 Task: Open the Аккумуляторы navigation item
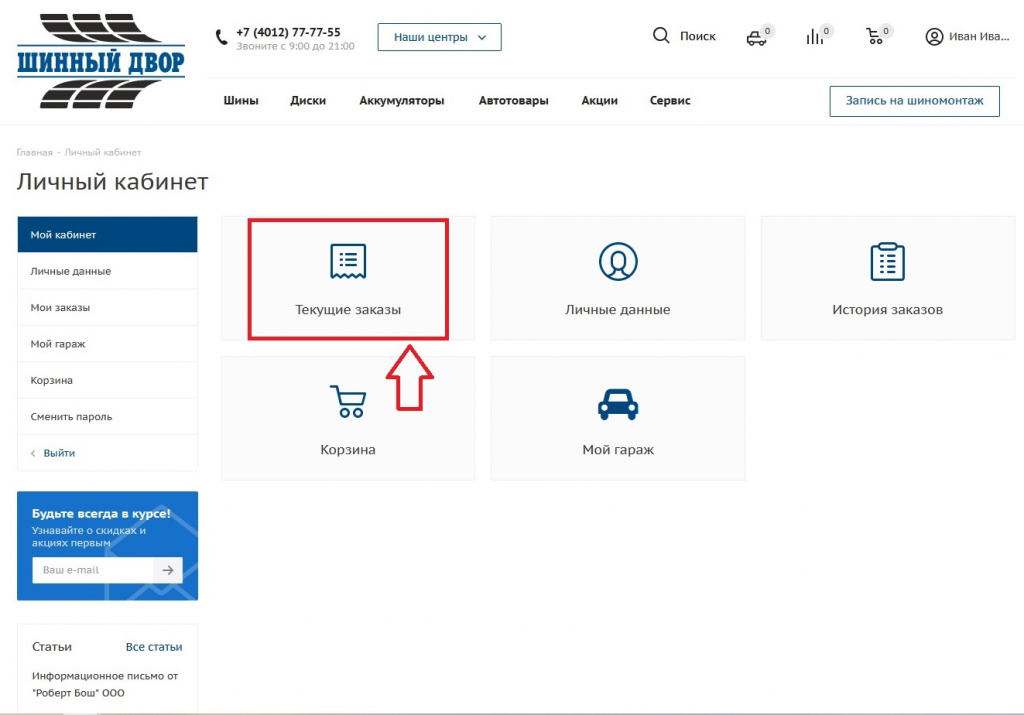click(x=401, y=101)
